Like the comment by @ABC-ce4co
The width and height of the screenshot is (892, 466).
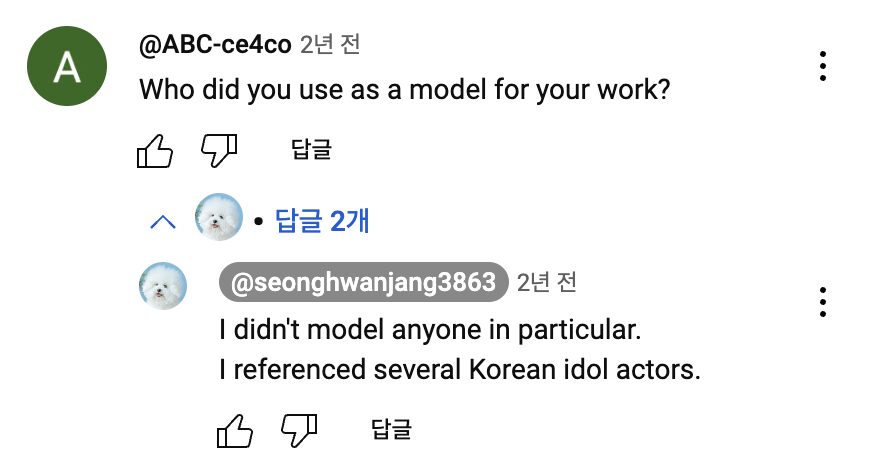pyautogui.click(x=155, y=151)
